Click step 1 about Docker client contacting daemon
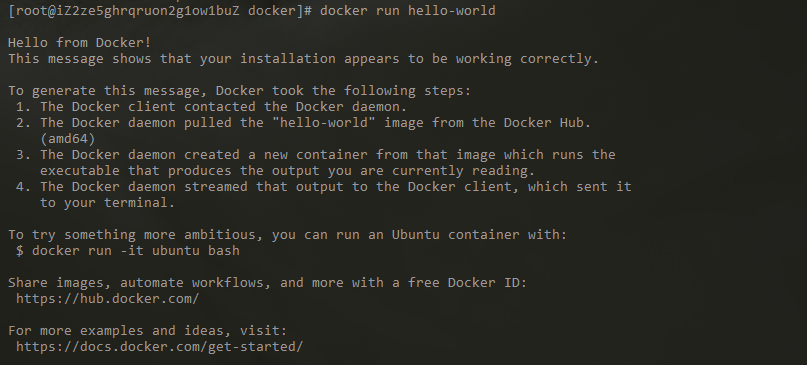 (212, 107)
